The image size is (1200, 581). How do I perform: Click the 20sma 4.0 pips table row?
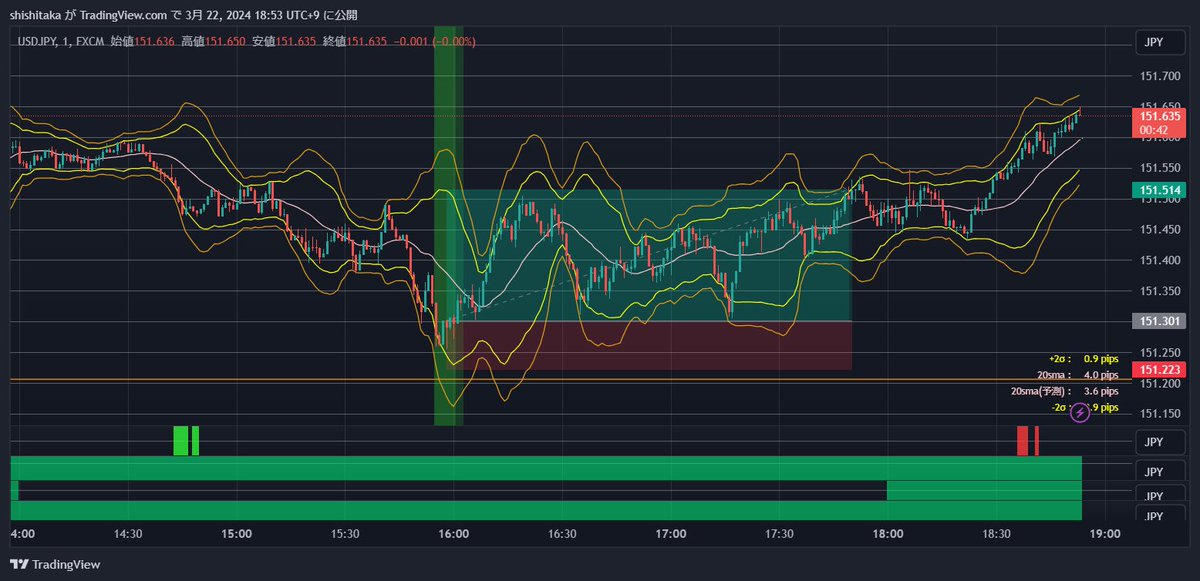point(1078,375)
